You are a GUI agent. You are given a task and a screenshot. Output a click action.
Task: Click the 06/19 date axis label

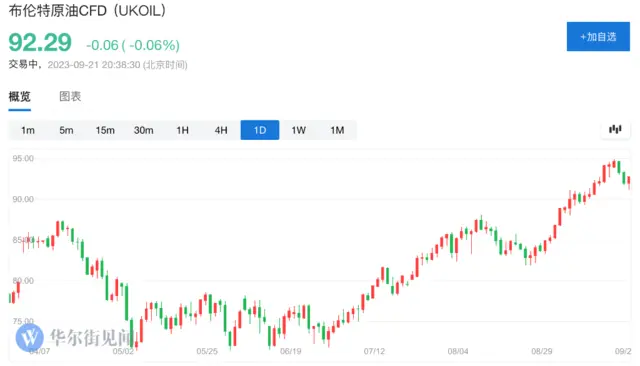click(x=290, y=351)
